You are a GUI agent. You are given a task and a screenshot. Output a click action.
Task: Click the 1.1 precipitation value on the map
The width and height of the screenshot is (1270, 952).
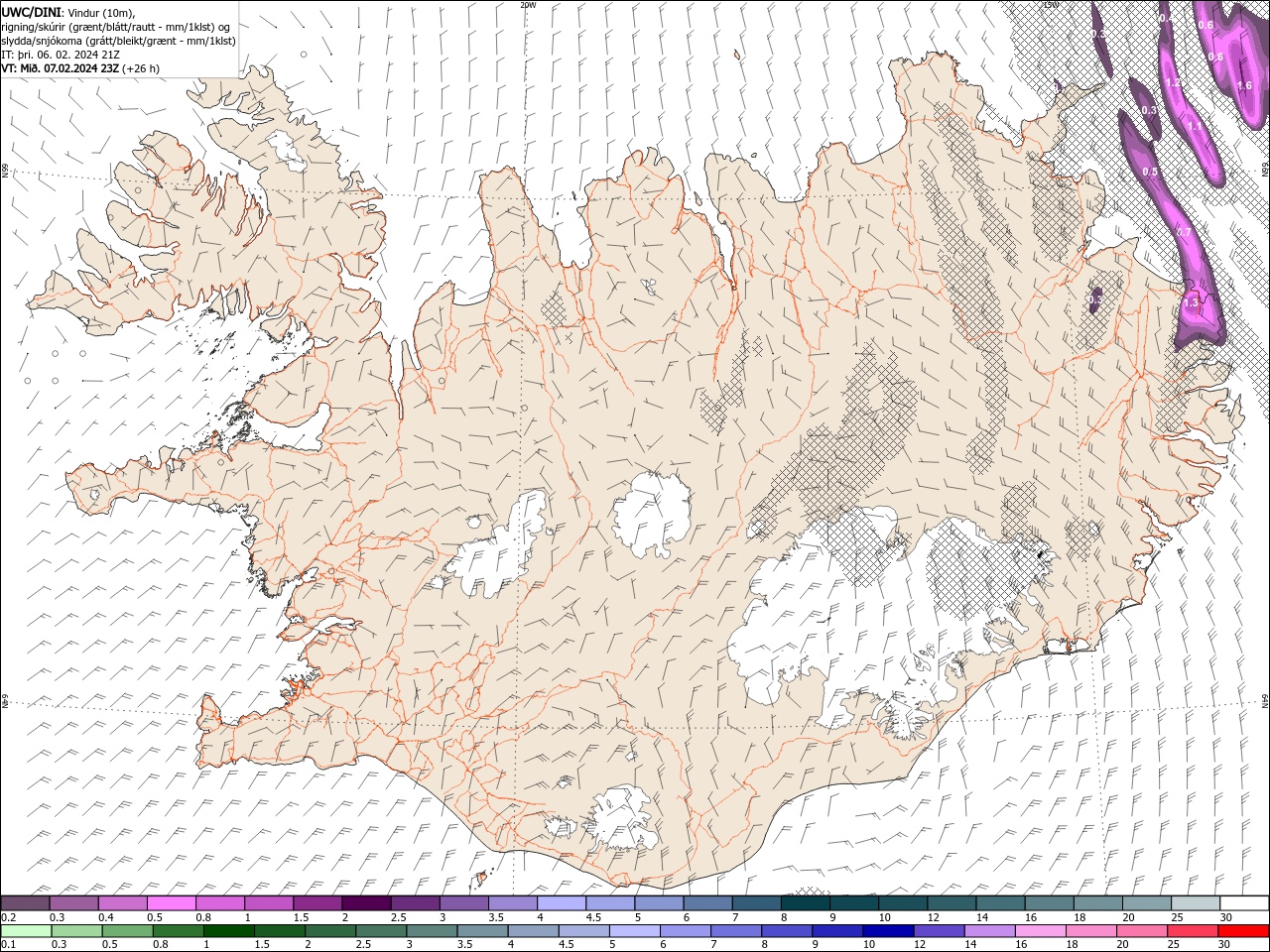(x=1195, y=126)
